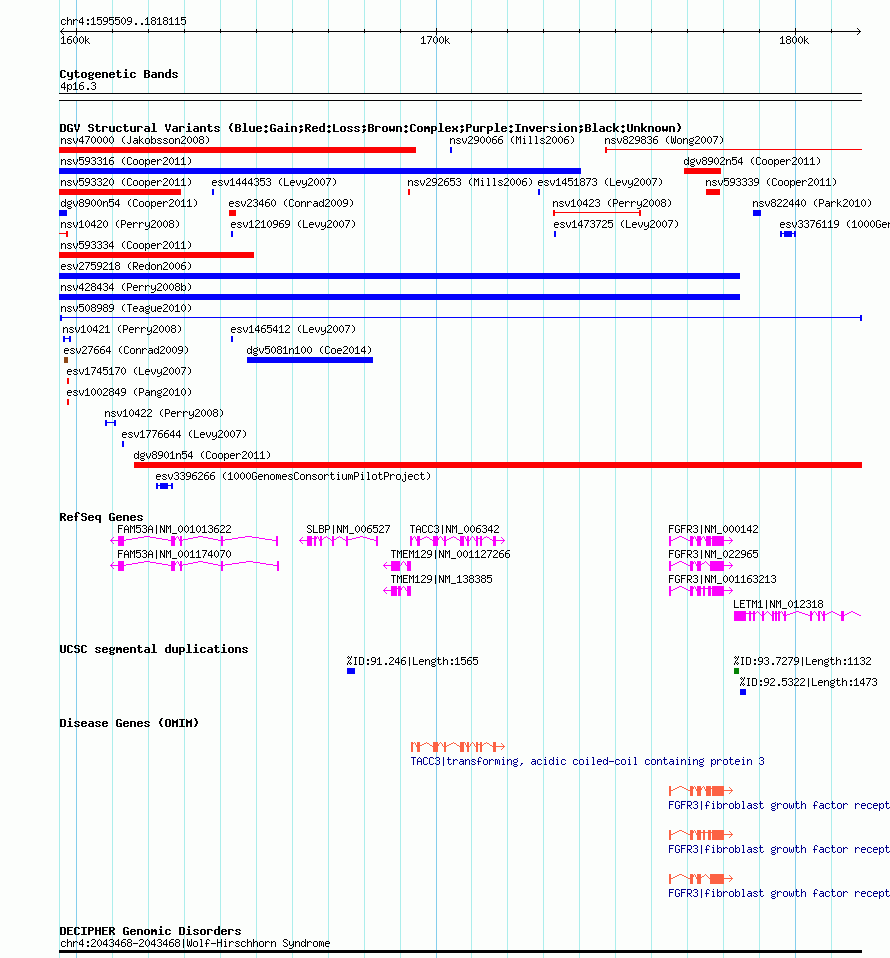This screenshot has width=890, height=958.
Task: Click the esv3396266 1000GenomesConsortiumPilotProject glyph
Action: point(164,486)
